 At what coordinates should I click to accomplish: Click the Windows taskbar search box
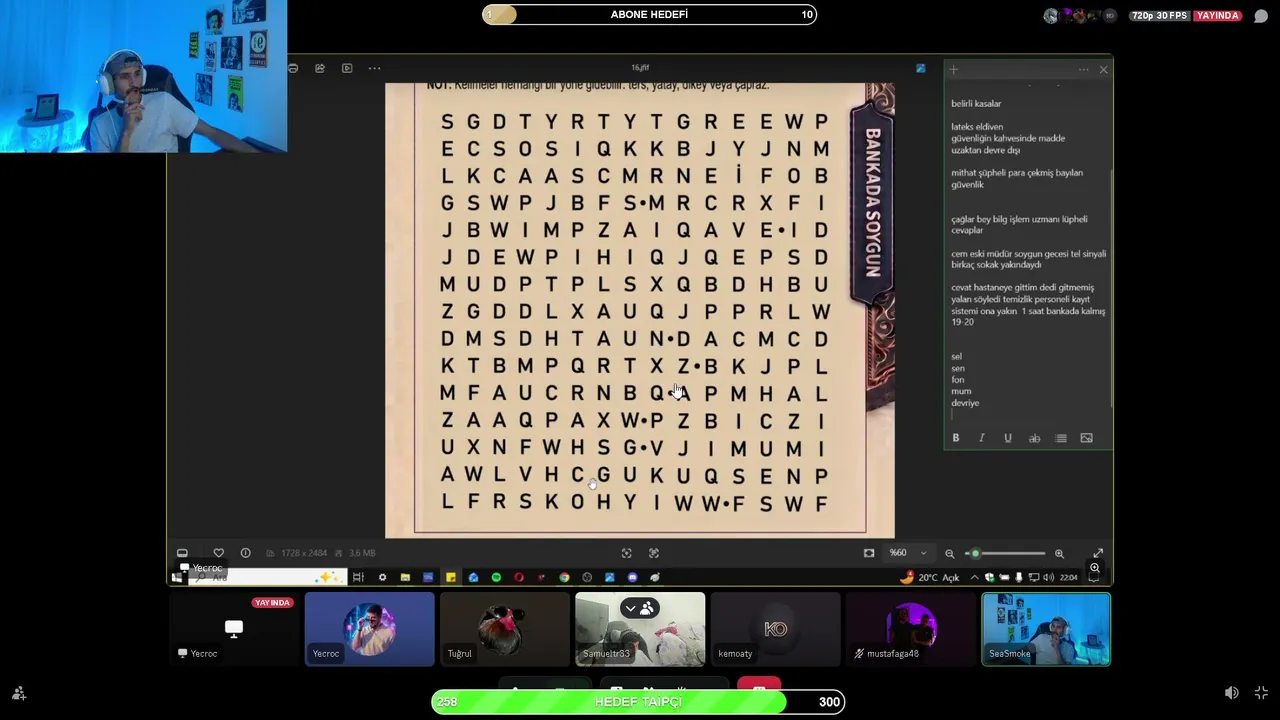(x=268, y=577)
